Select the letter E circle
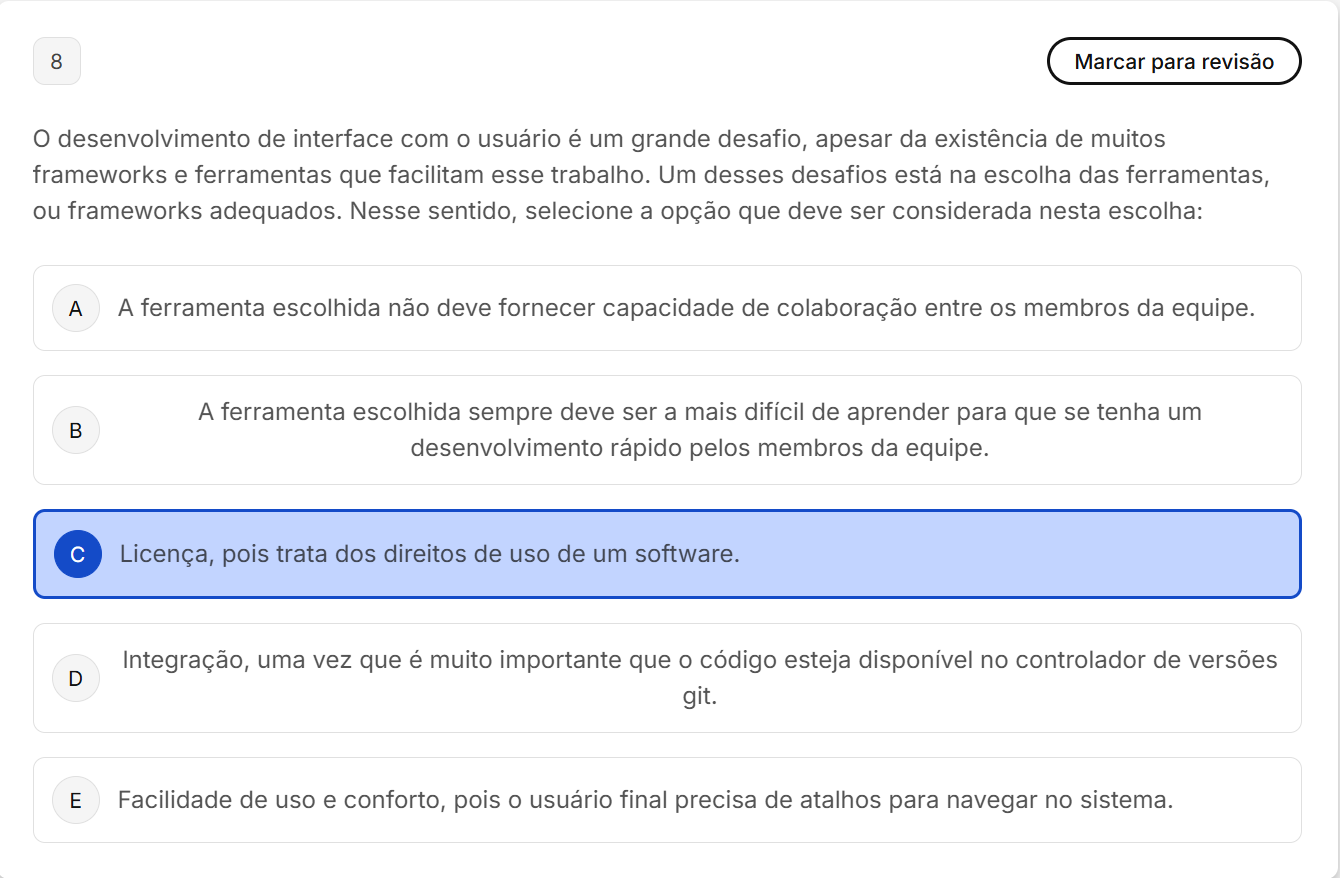 click(x=76, y=800)
